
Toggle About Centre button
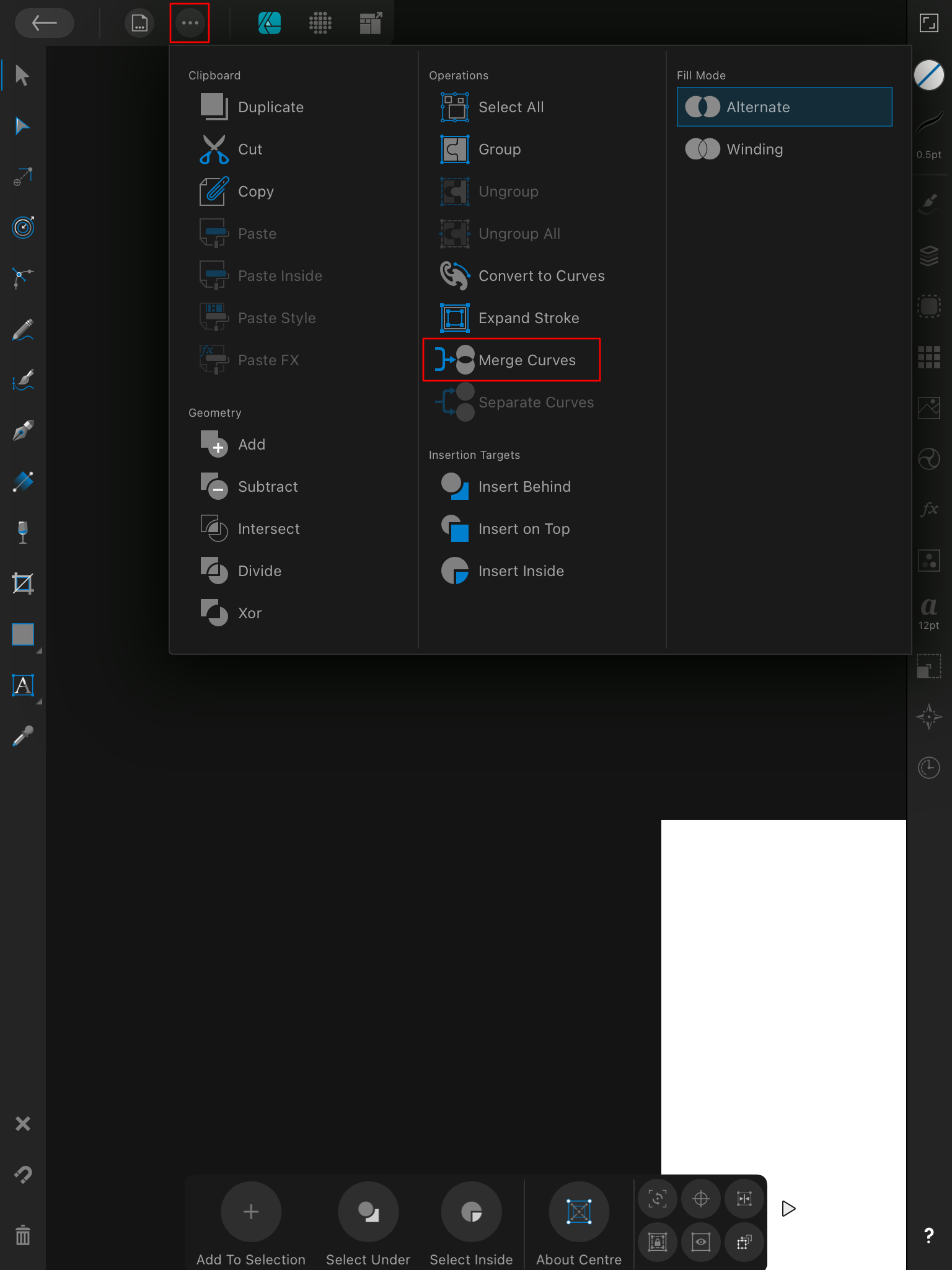click(579, 1212)
